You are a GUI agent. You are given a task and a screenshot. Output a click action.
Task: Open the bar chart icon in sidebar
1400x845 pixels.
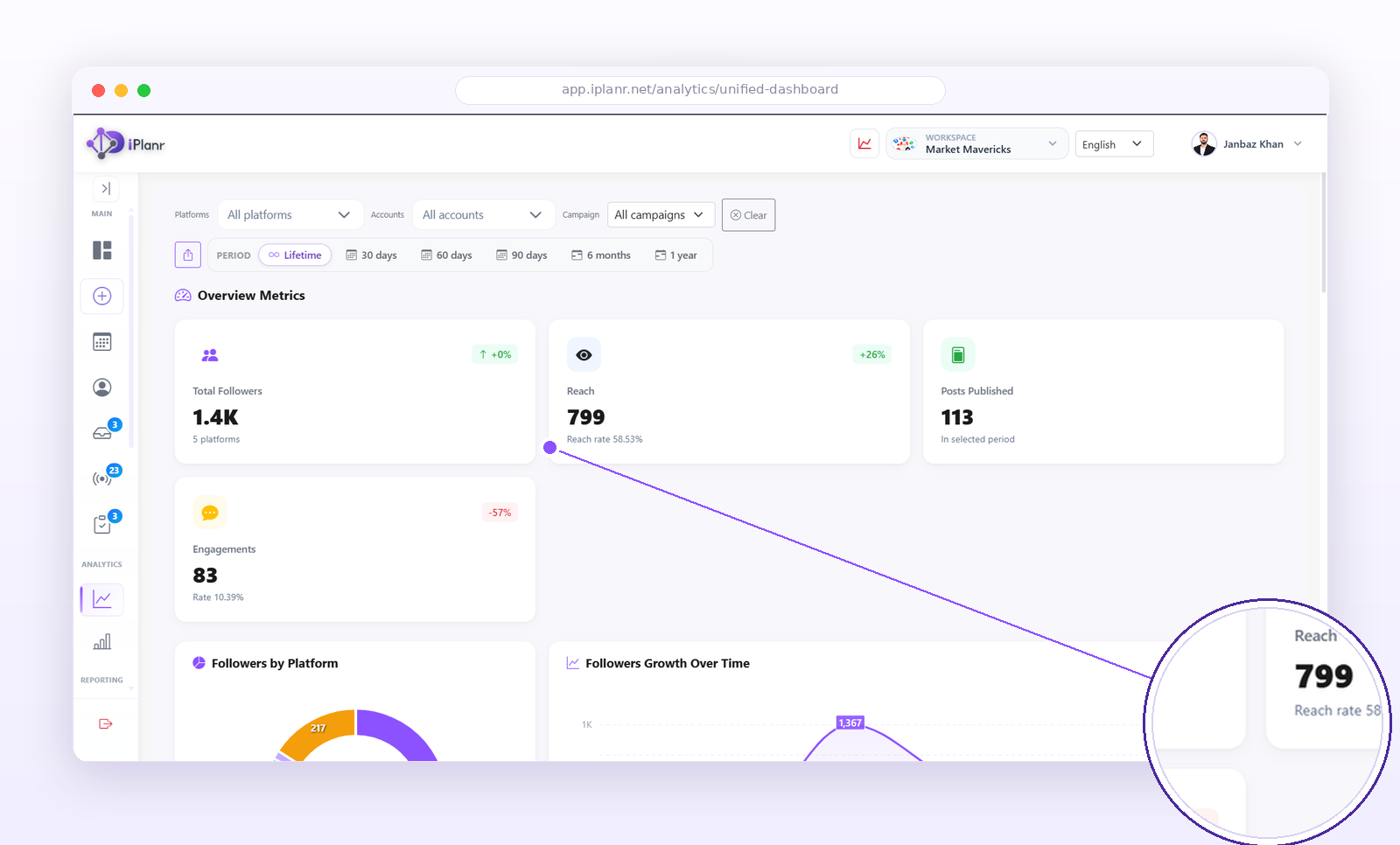[x=102, y=642]
